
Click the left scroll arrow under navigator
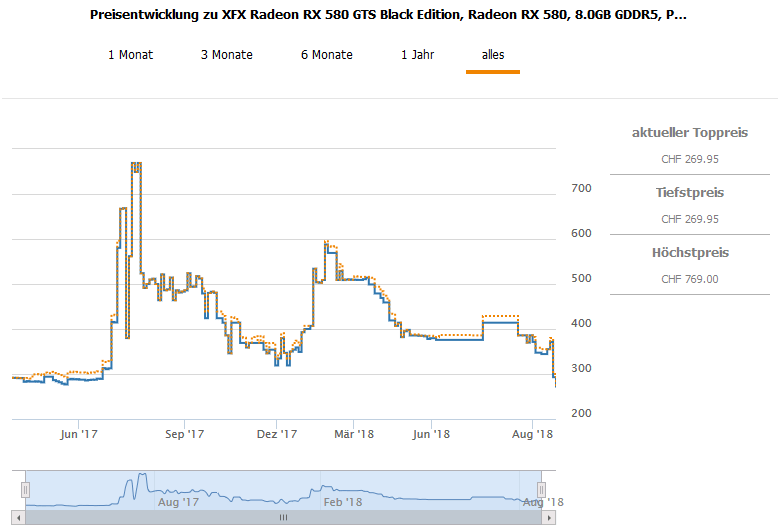18,518
